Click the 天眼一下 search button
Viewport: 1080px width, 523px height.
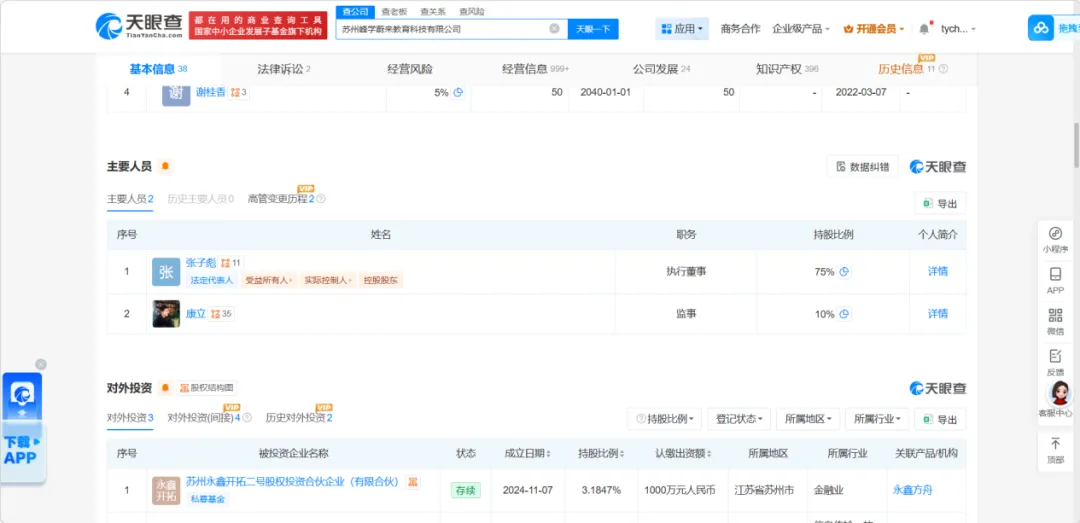[x=593, y=29]
